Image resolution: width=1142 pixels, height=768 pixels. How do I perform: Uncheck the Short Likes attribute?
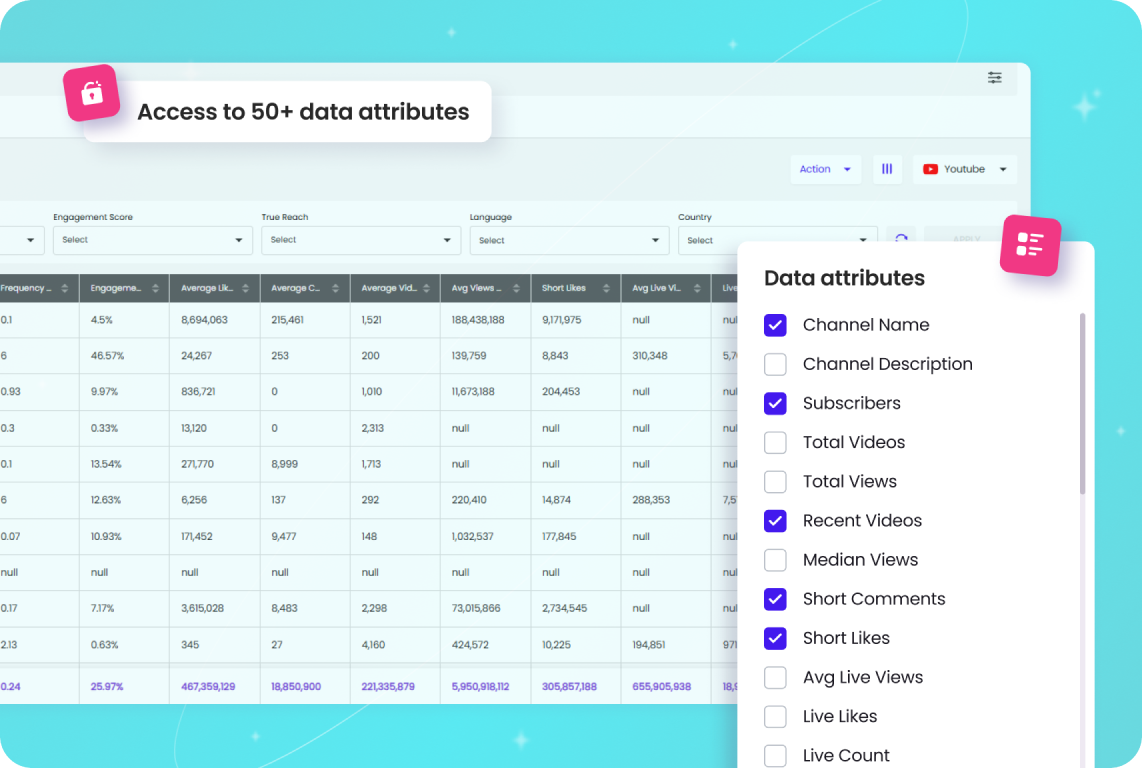click(x=775, y=638)
